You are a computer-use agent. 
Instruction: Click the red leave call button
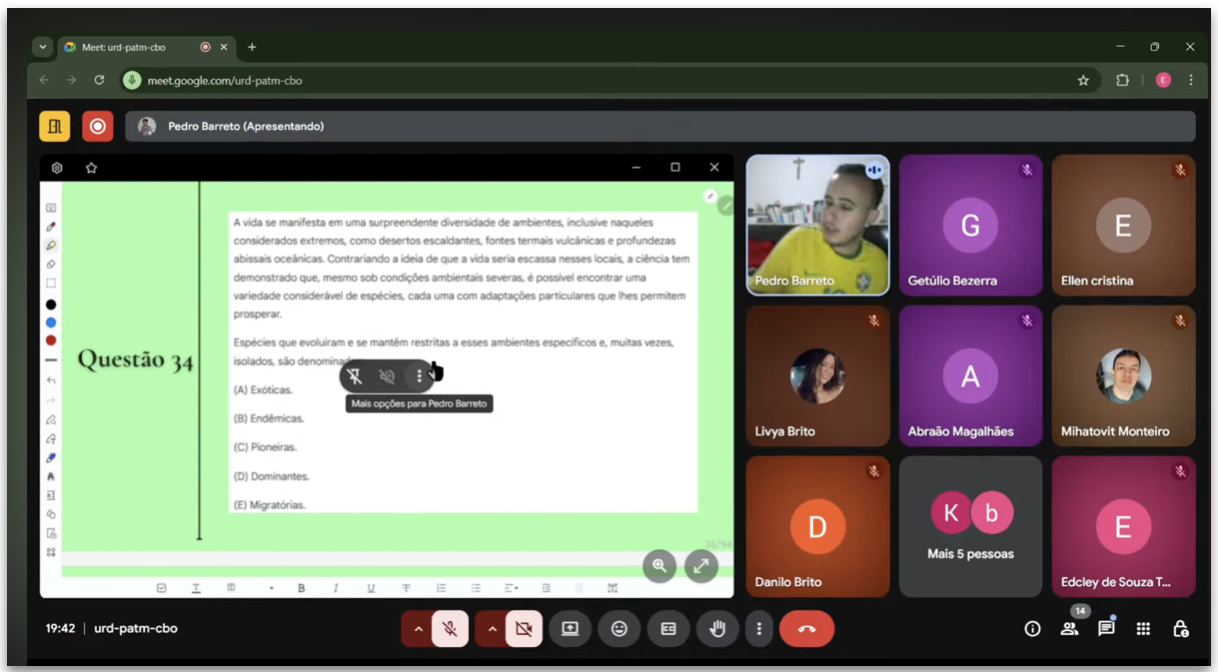tap(806, 629)
